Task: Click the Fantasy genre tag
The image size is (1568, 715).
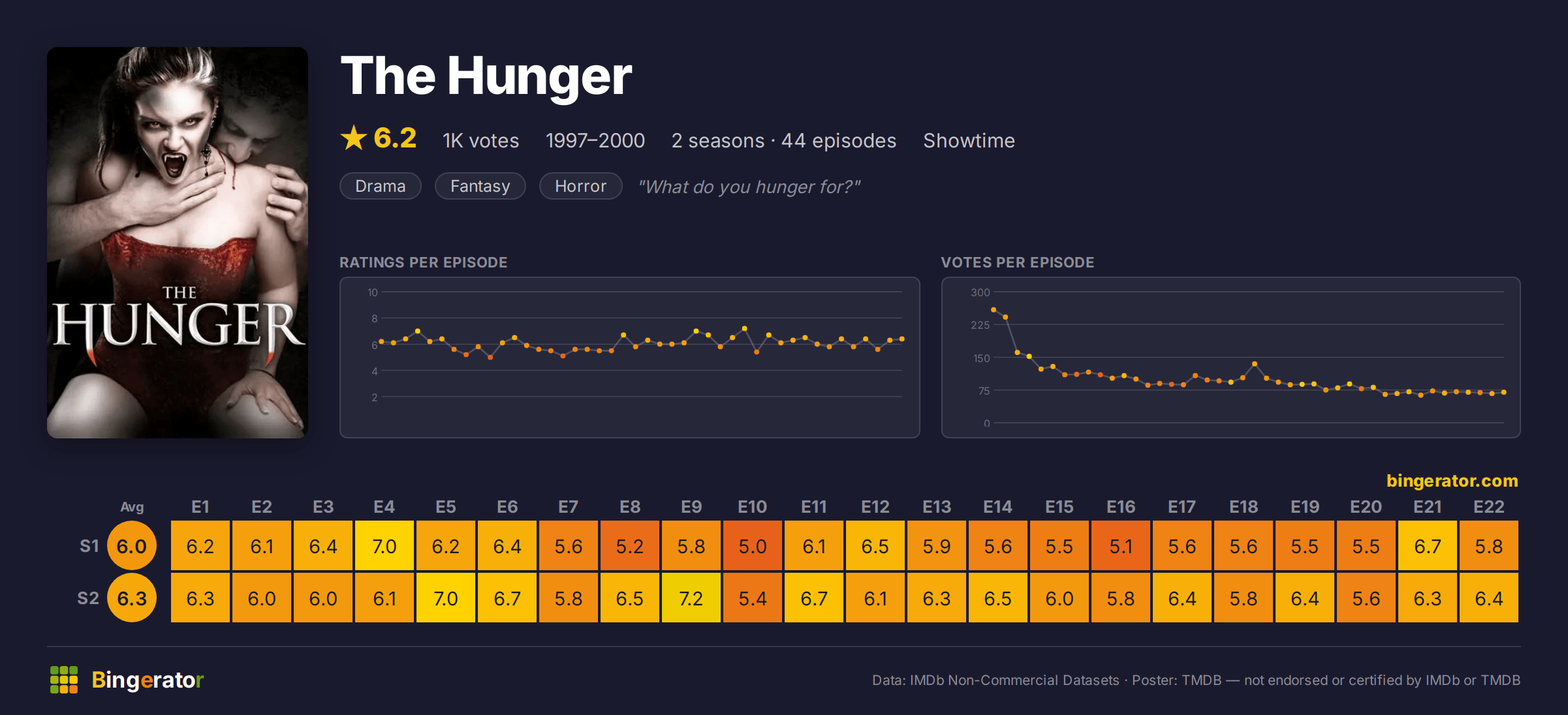Action: pos(480,186)
